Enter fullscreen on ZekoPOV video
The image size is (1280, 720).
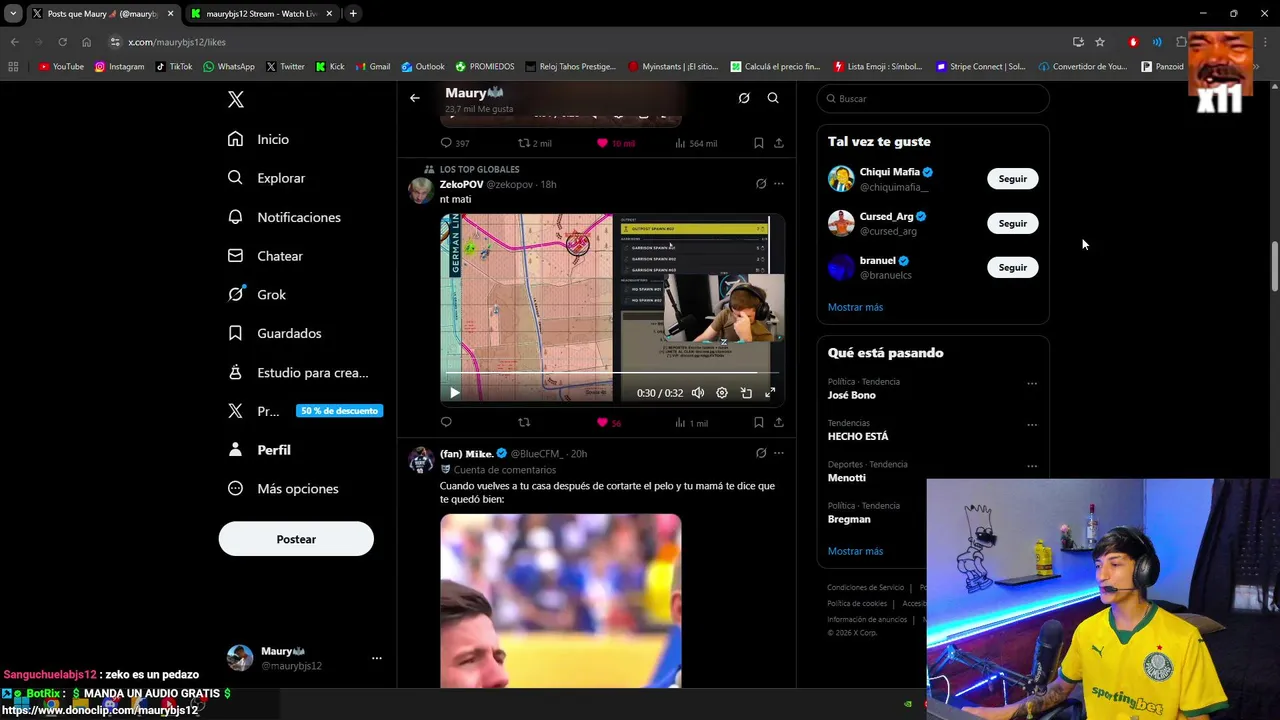click(770, 393)
